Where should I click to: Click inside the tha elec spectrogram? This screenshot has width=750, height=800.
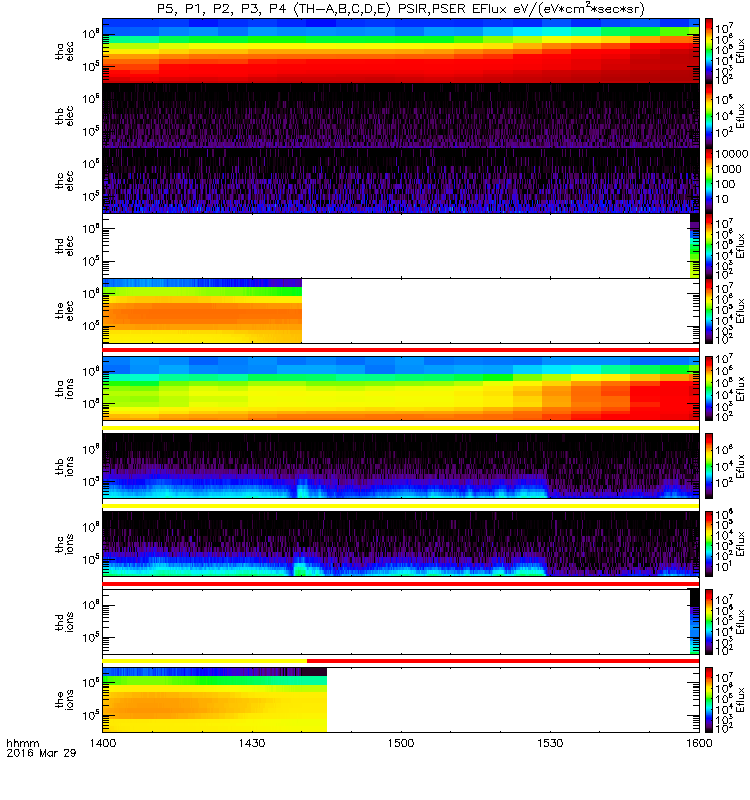point(401,51)
